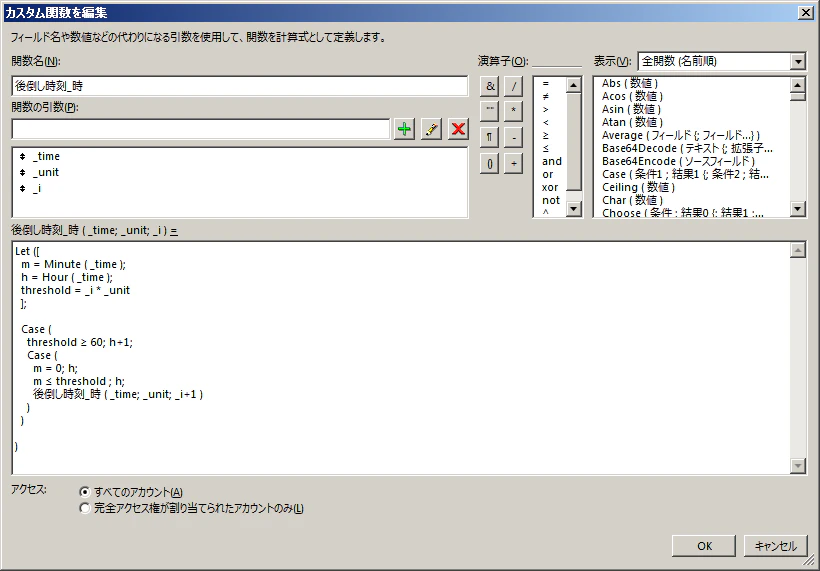The height and width of the screenshot is (571, 820).
Task: Click the pencil edit parameter icon
Action: coord(431,129)
